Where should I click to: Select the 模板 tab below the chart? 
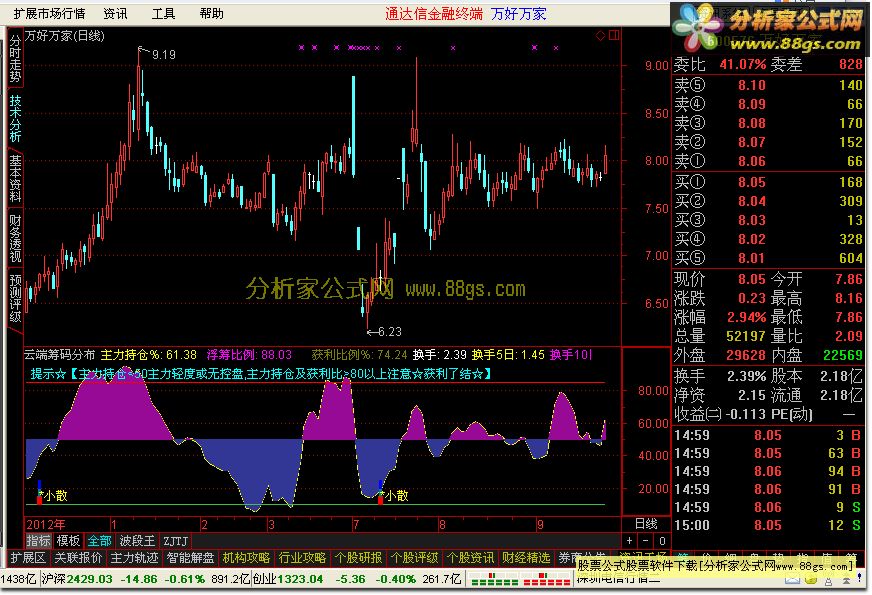[68, 541]
